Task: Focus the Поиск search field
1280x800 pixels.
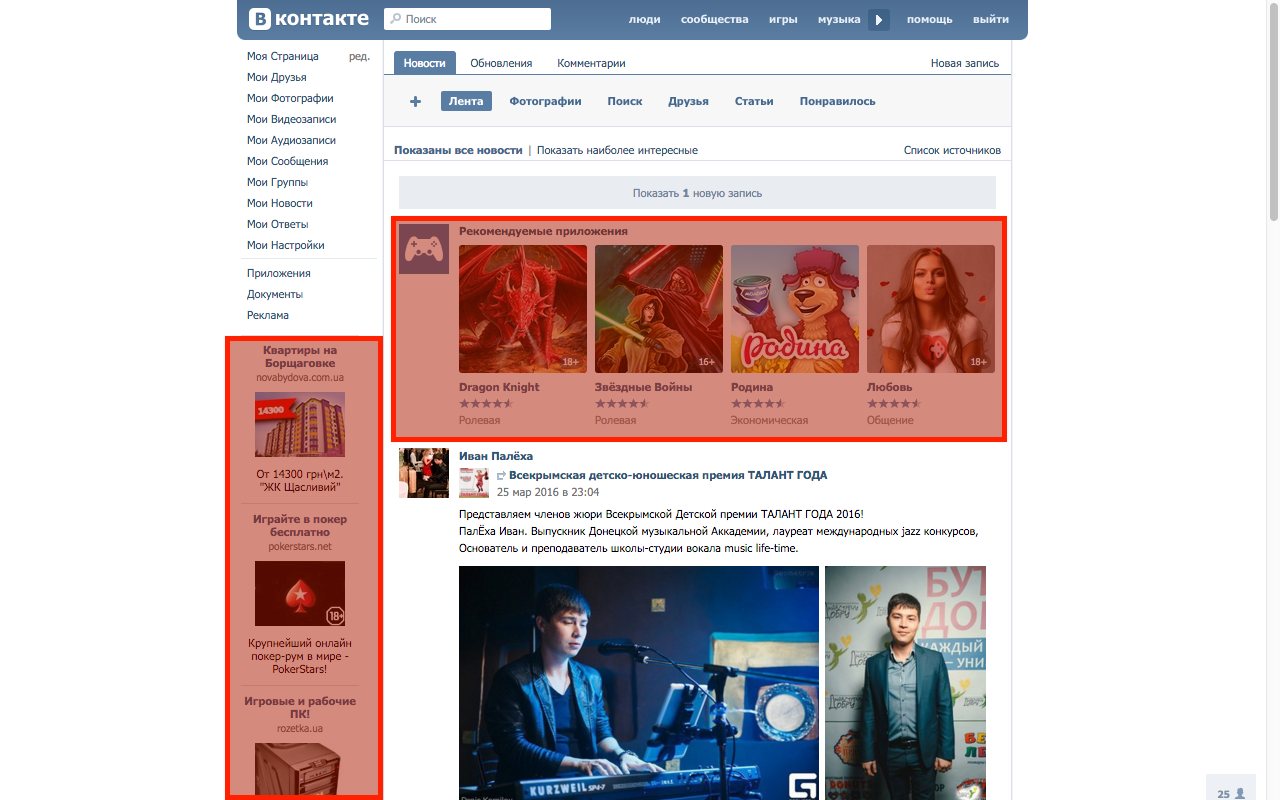Action: [468, 19]
